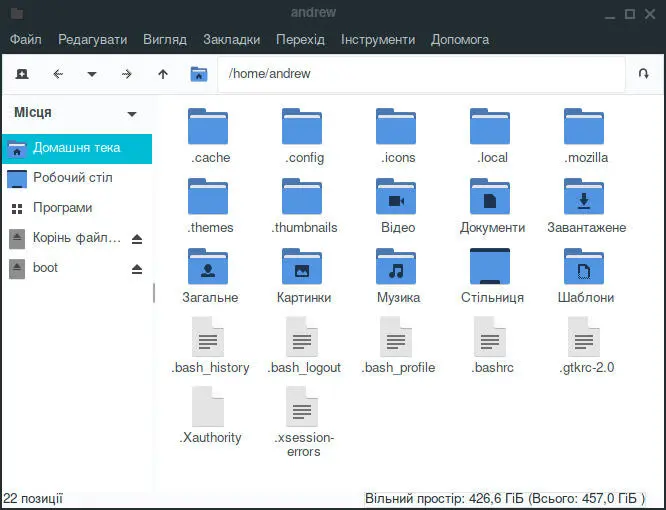Select the .thumbnails folder icon
666x510 pixels.
[x=302, y=197]
